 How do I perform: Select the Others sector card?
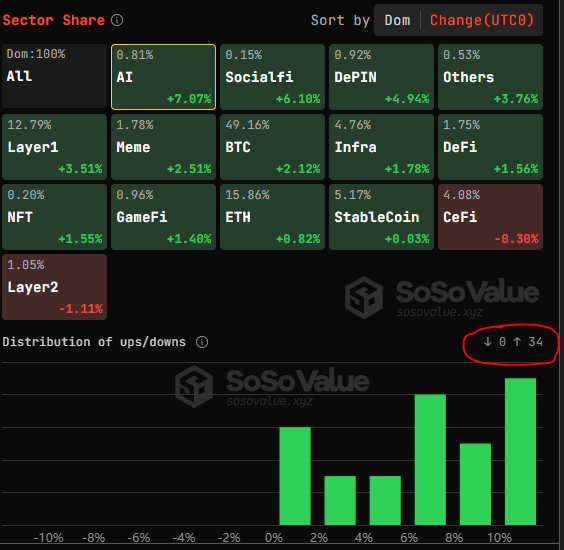pos(490,77)
